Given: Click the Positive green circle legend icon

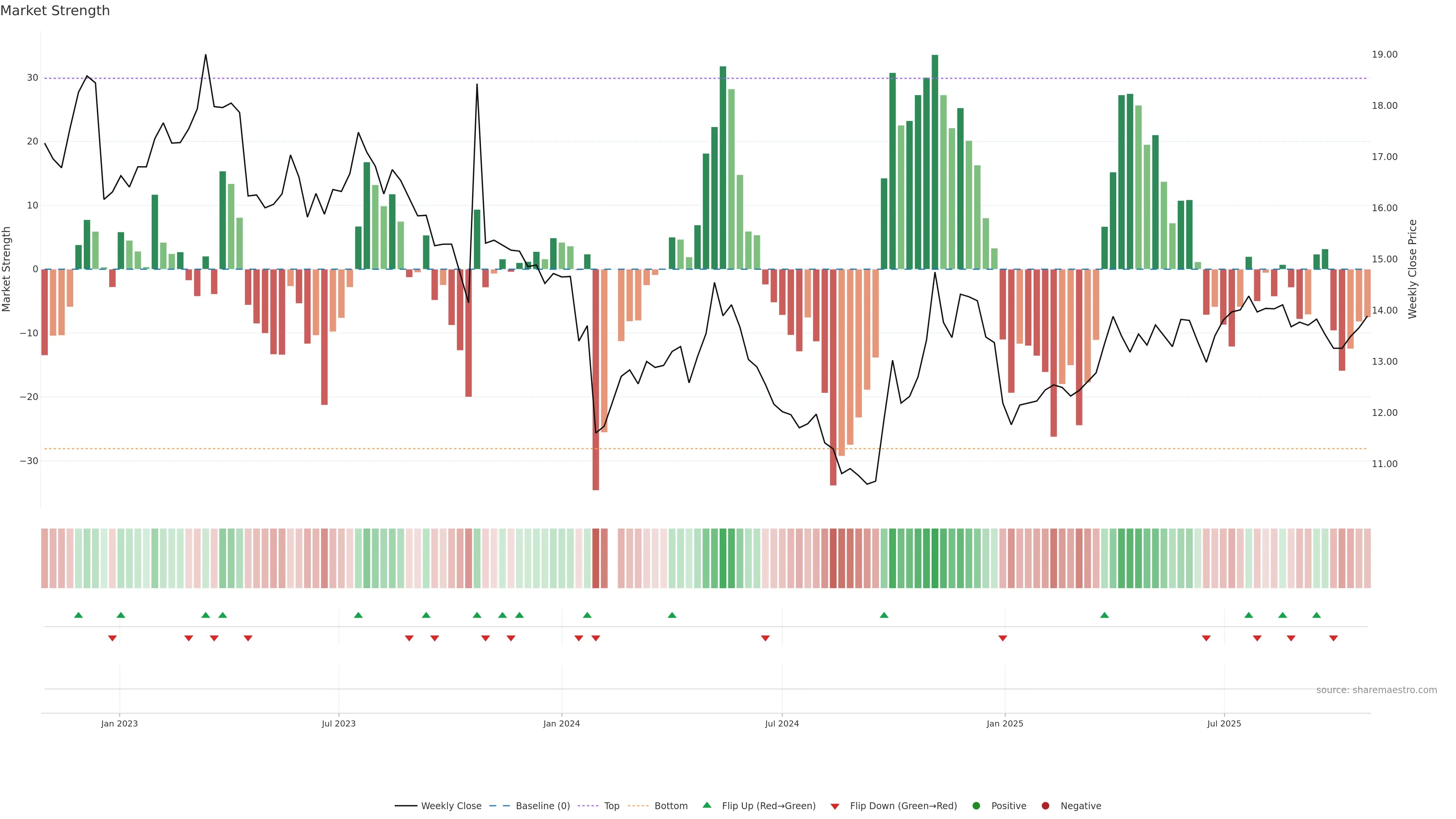Looking at the screenshot, I should tap(976, 805).
